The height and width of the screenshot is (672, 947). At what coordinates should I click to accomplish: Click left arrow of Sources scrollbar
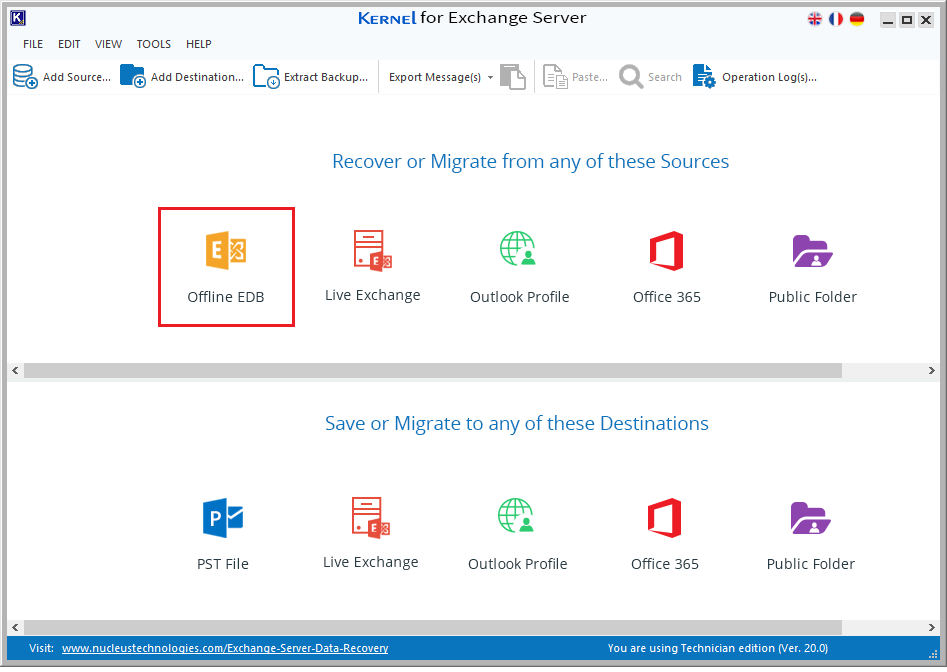pos(15,370)
